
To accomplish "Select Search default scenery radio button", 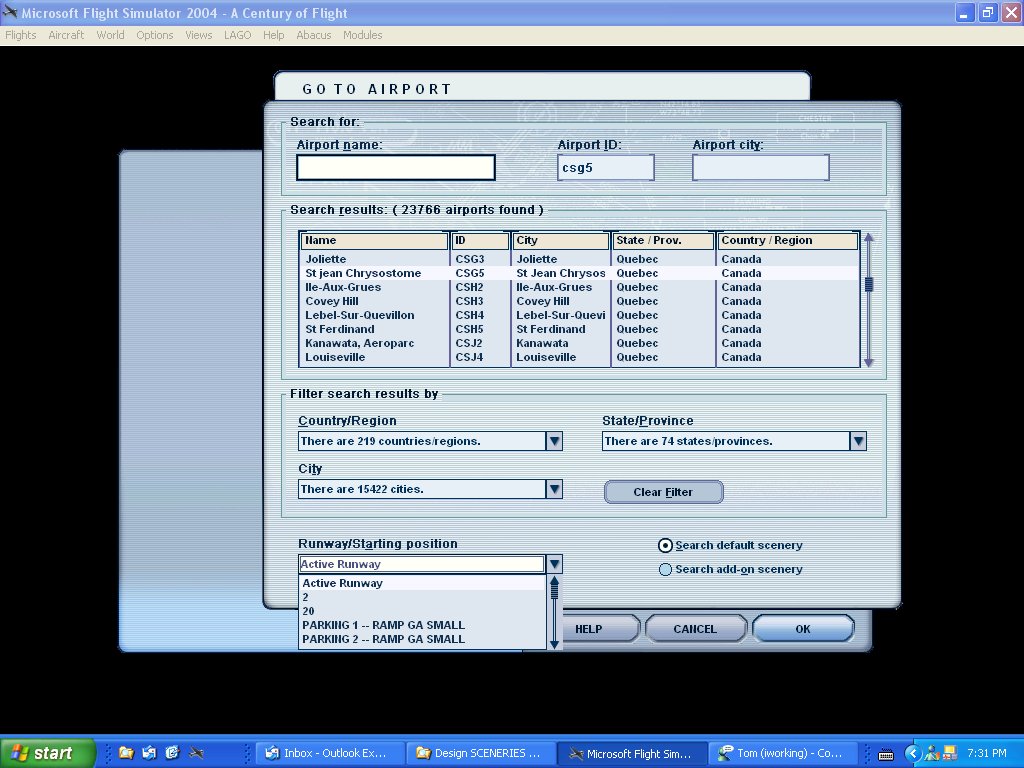I will tap(665, 545).
